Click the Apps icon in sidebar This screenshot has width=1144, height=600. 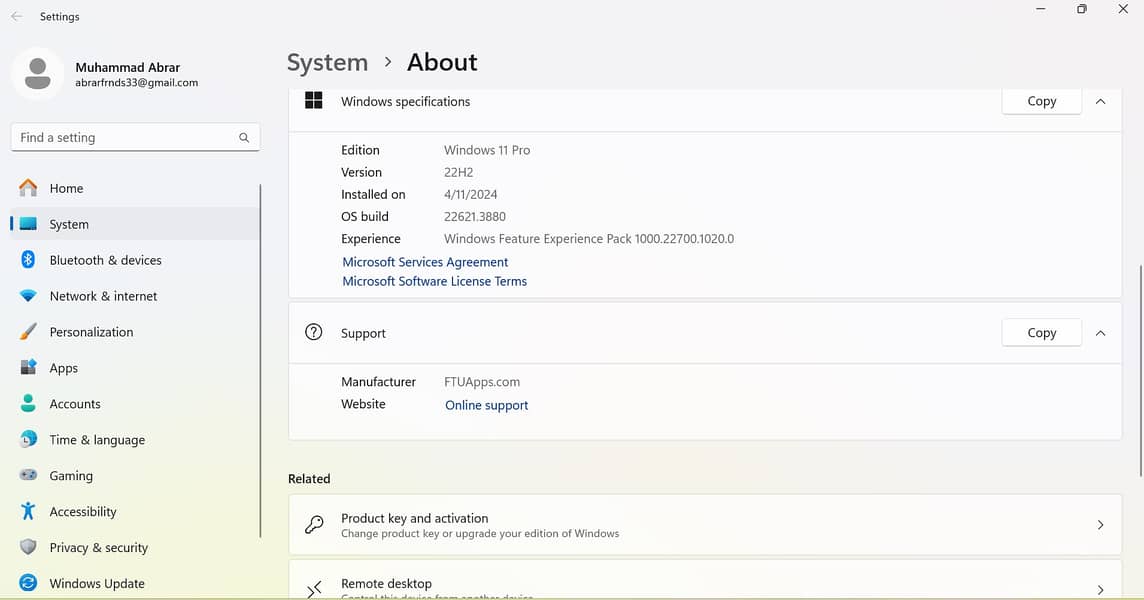[x=28, y=368]
